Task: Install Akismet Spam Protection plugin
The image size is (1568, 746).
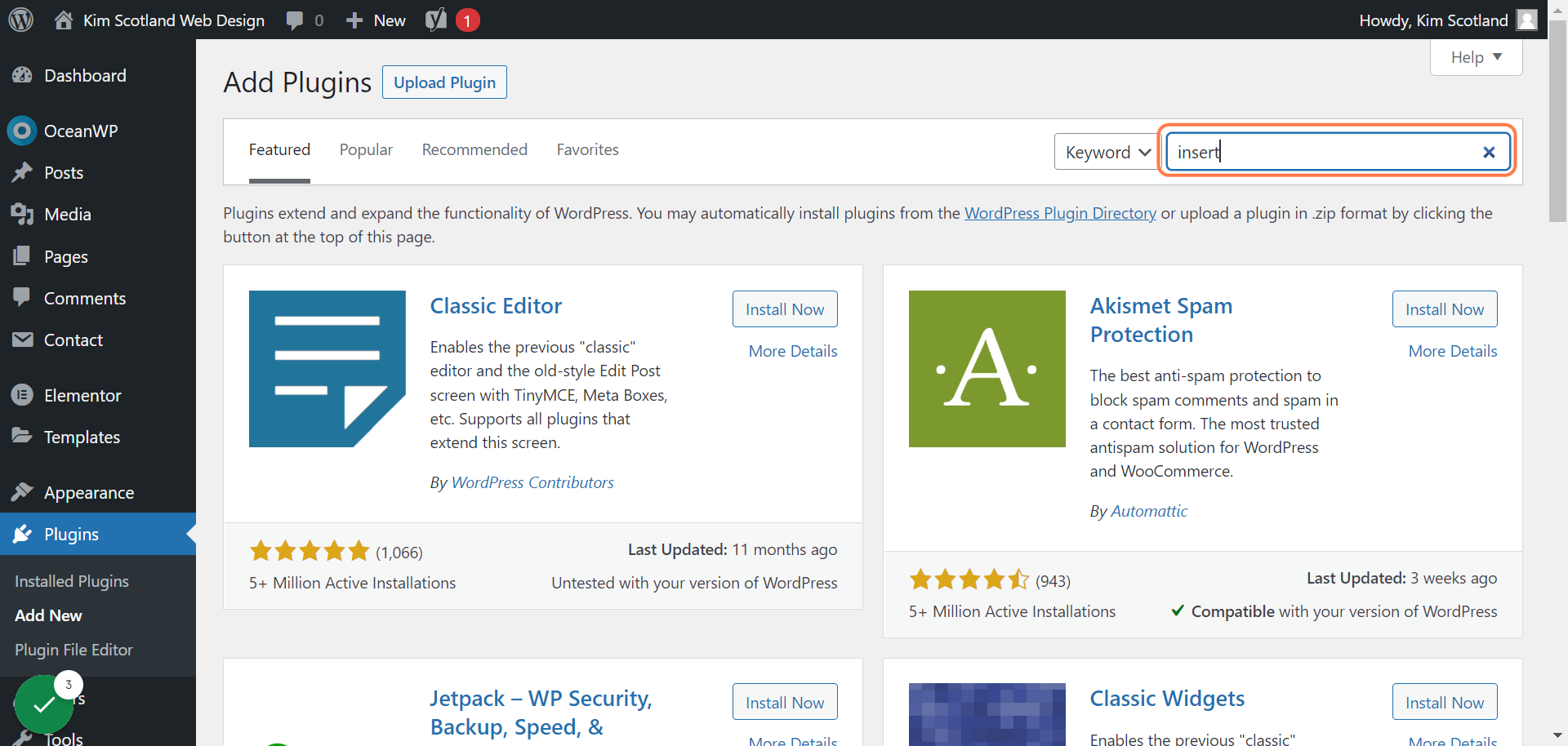Action: 1445,309
